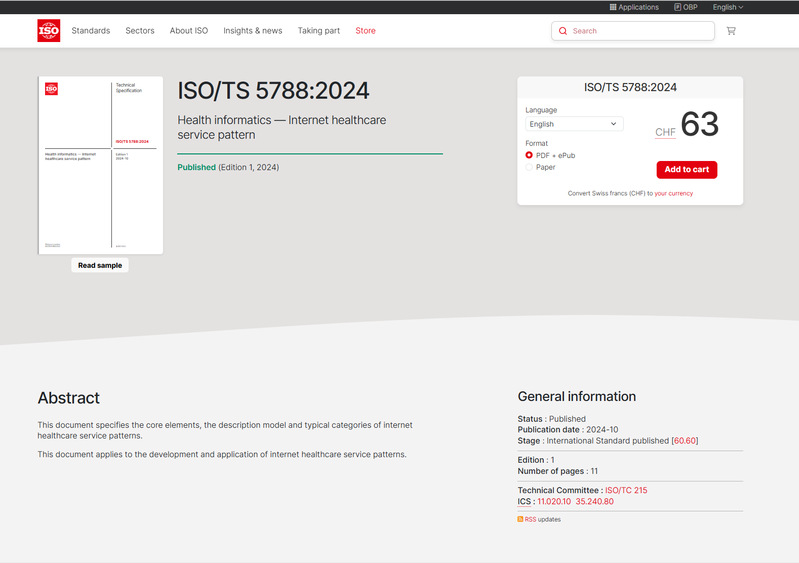Go to the About ISO menu

click(x=189, y=31)
